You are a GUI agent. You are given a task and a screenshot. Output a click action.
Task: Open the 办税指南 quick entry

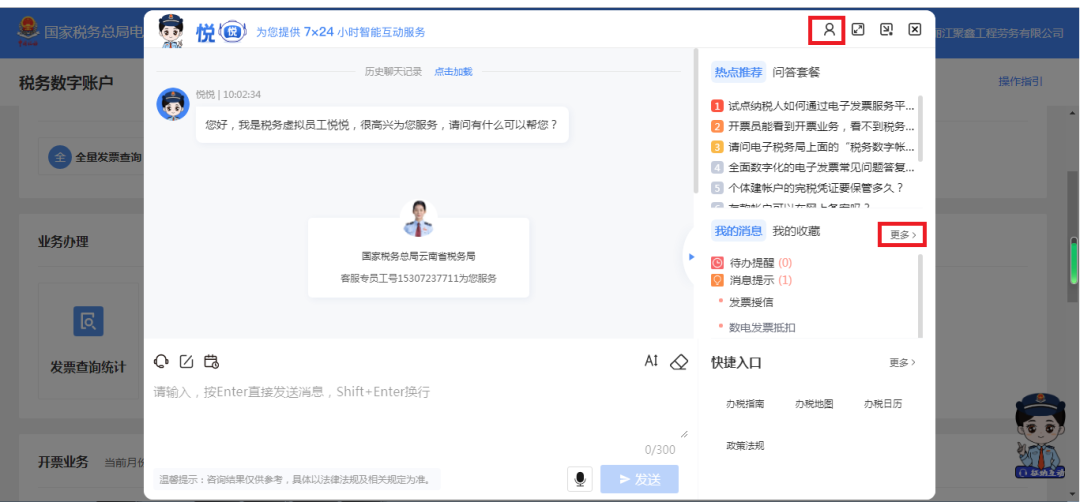point(745,404)
